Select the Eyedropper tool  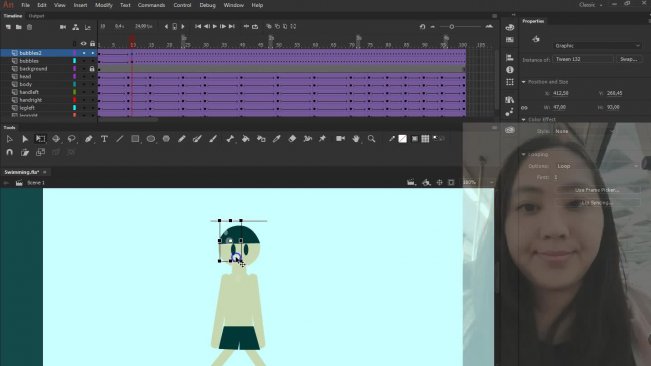click(x=277, y=139)
